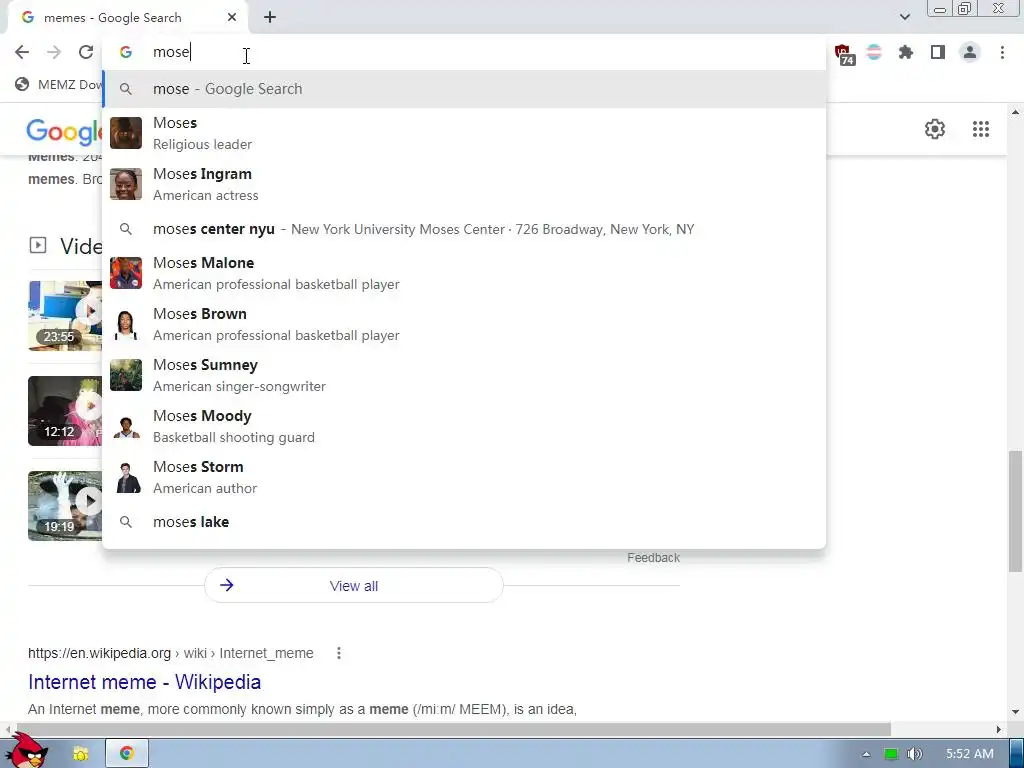Open a new tab with the plus button
The width and height of the screenshot is (1024, 768).
(x=270, y=18)
